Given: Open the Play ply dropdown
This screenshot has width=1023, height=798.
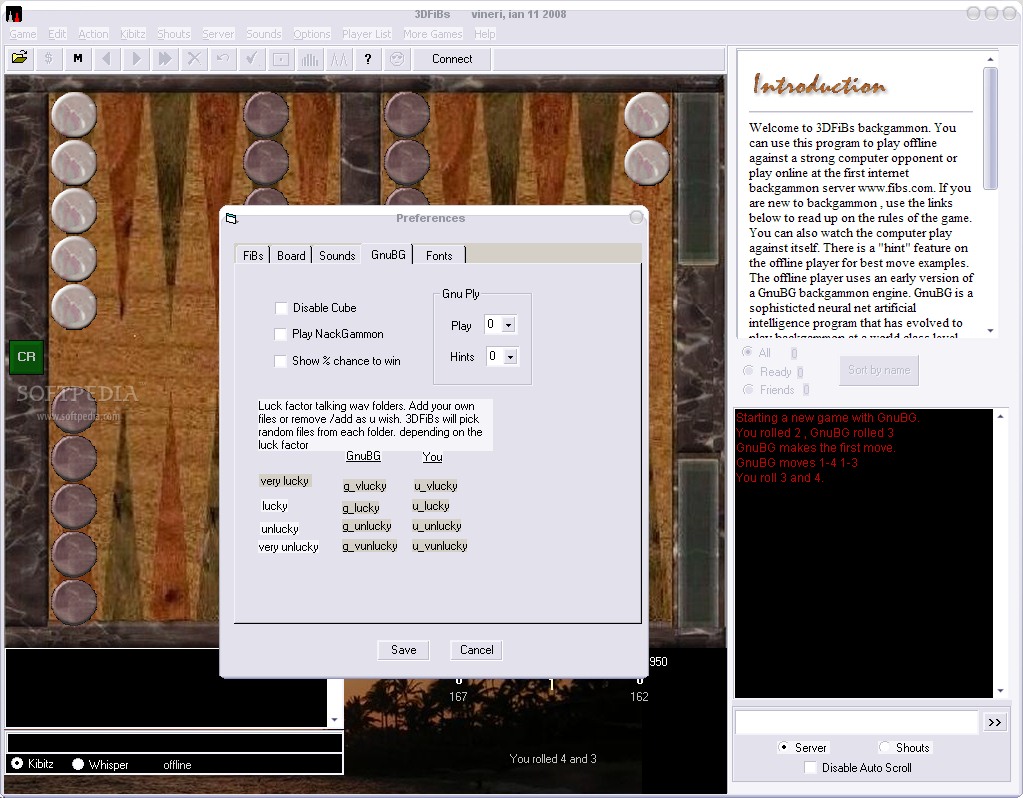Looking at the screenshot, I should pyautogui.click(x=509, y=324).
